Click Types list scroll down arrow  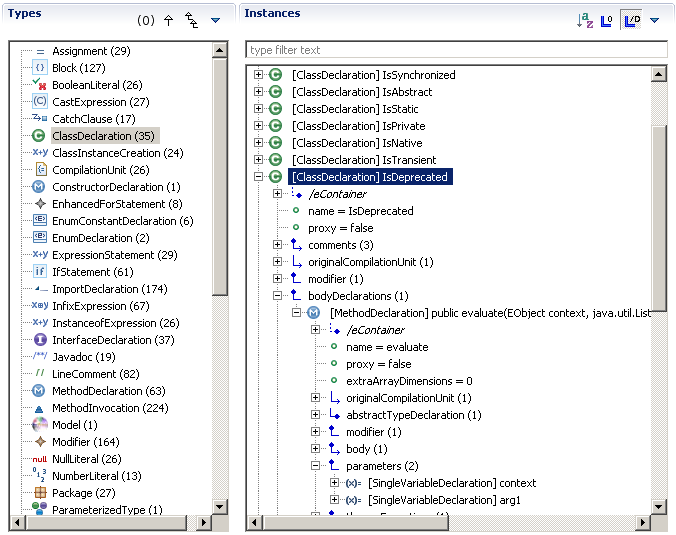[220, 507]
